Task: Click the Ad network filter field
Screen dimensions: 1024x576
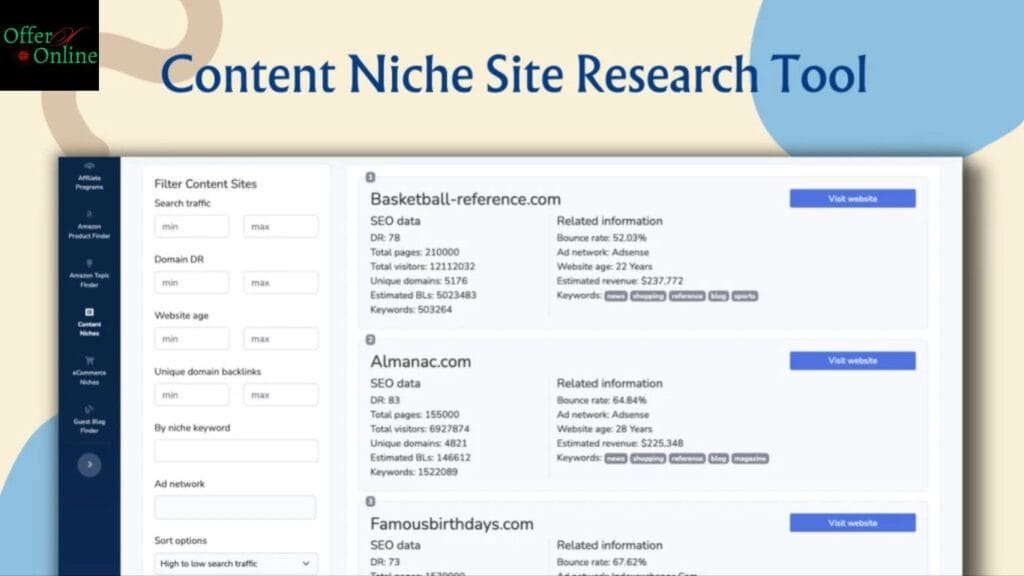Action: click(x=236, y=507)
